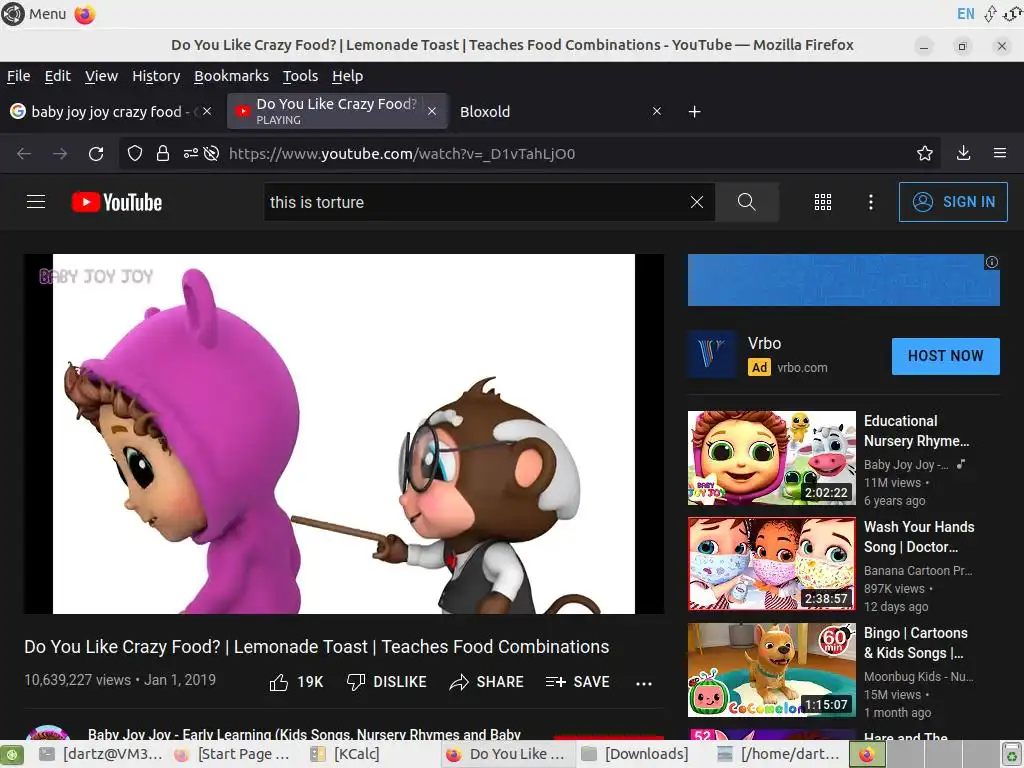Open the ad info icon on banner
This screenshot has width=1024, height=768.
tap(992, 262)
